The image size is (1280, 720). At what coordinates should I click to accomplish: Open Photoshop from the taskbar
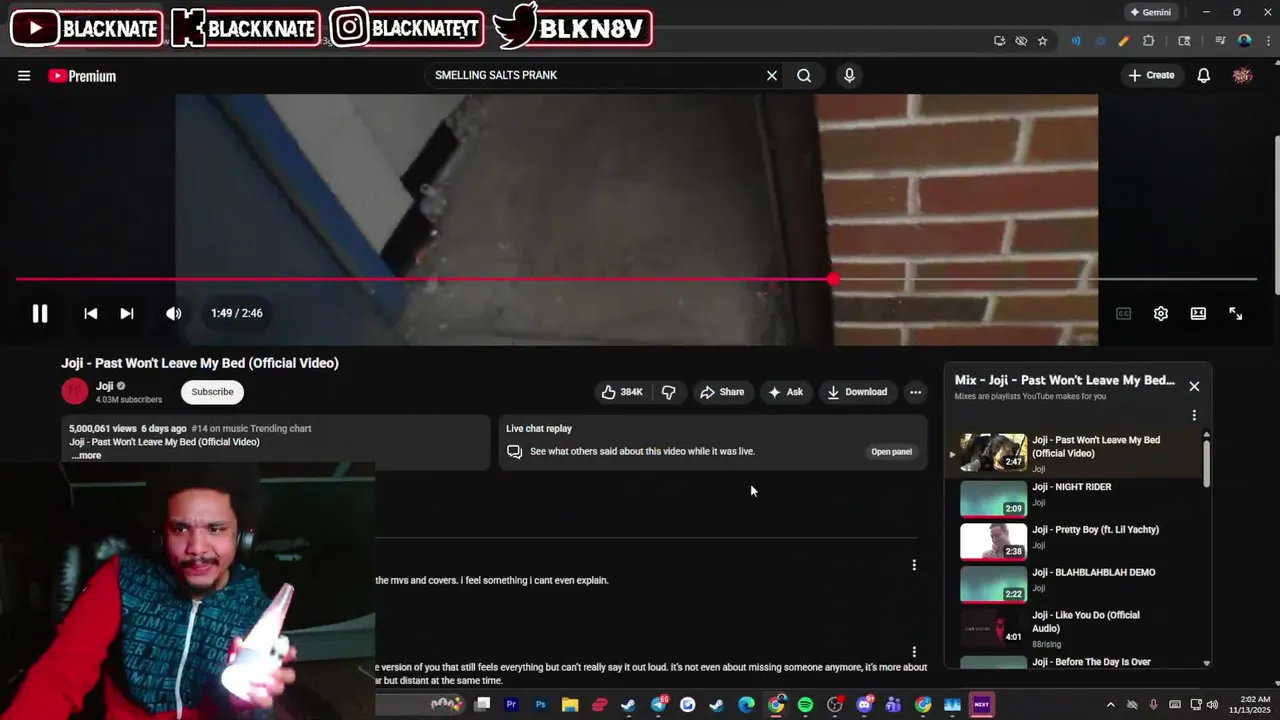coord(541,705)
